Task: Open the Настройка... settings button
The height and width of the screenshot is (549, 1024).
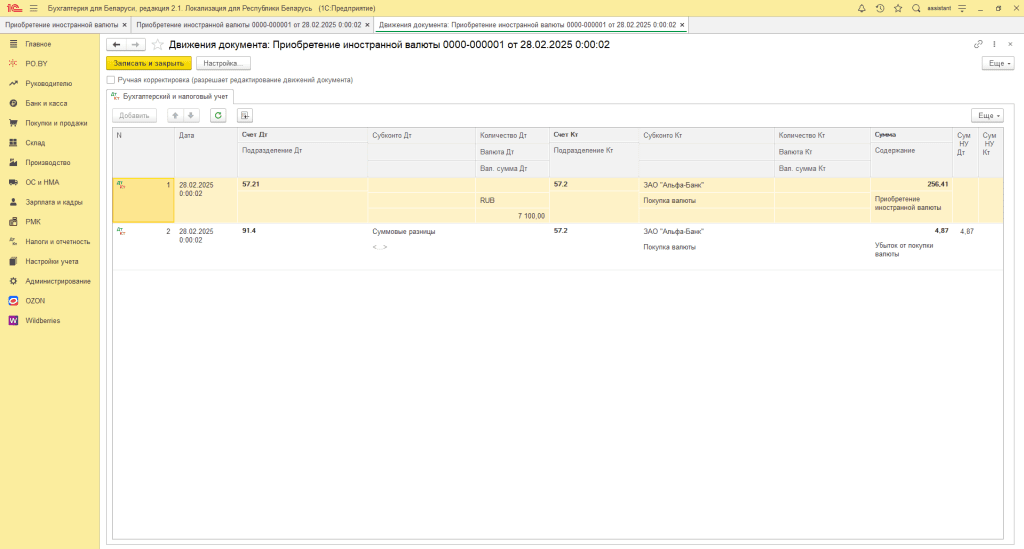Action: [223, 63]
